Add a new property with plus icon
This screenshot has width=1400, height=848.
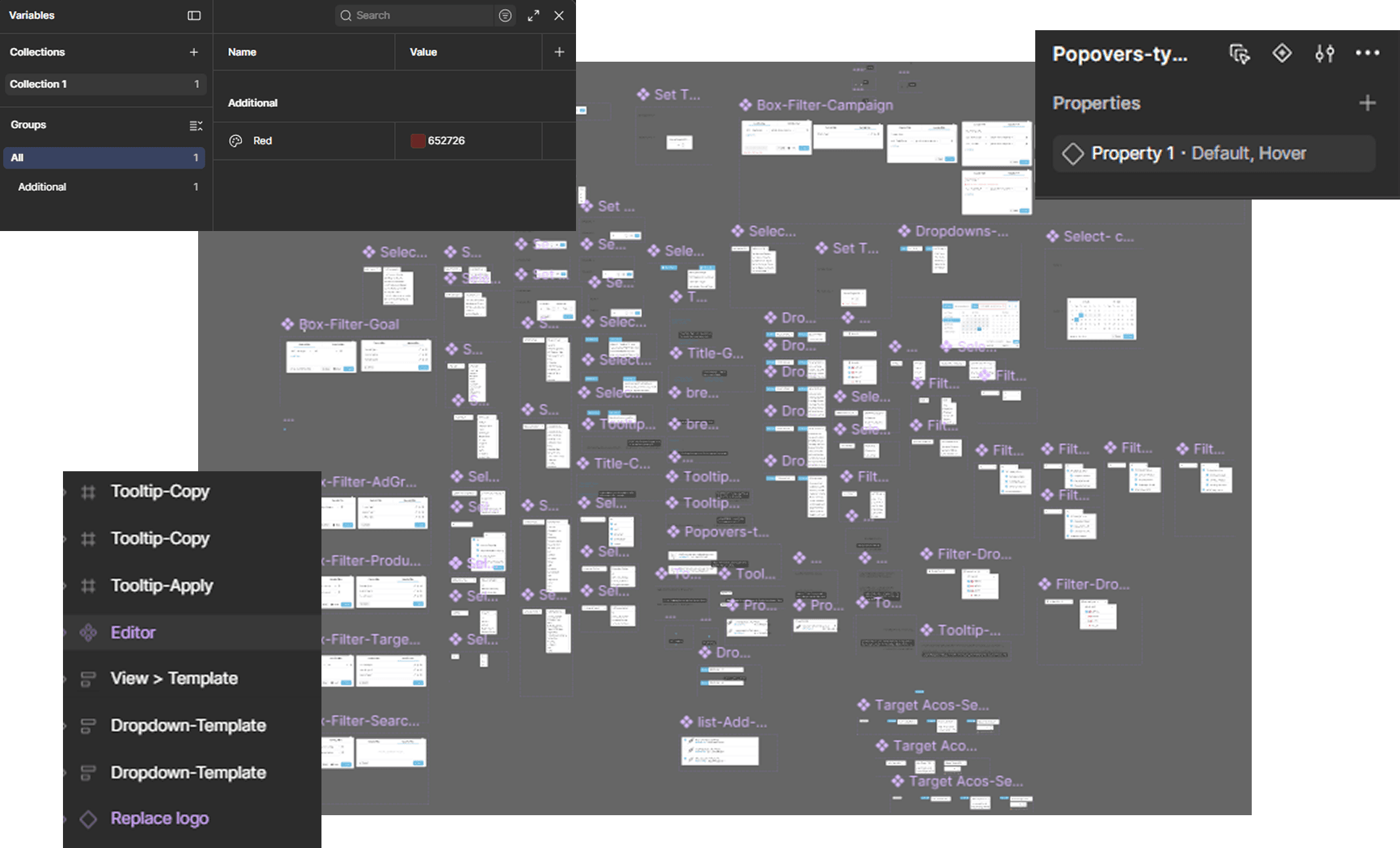[1368, 103]
